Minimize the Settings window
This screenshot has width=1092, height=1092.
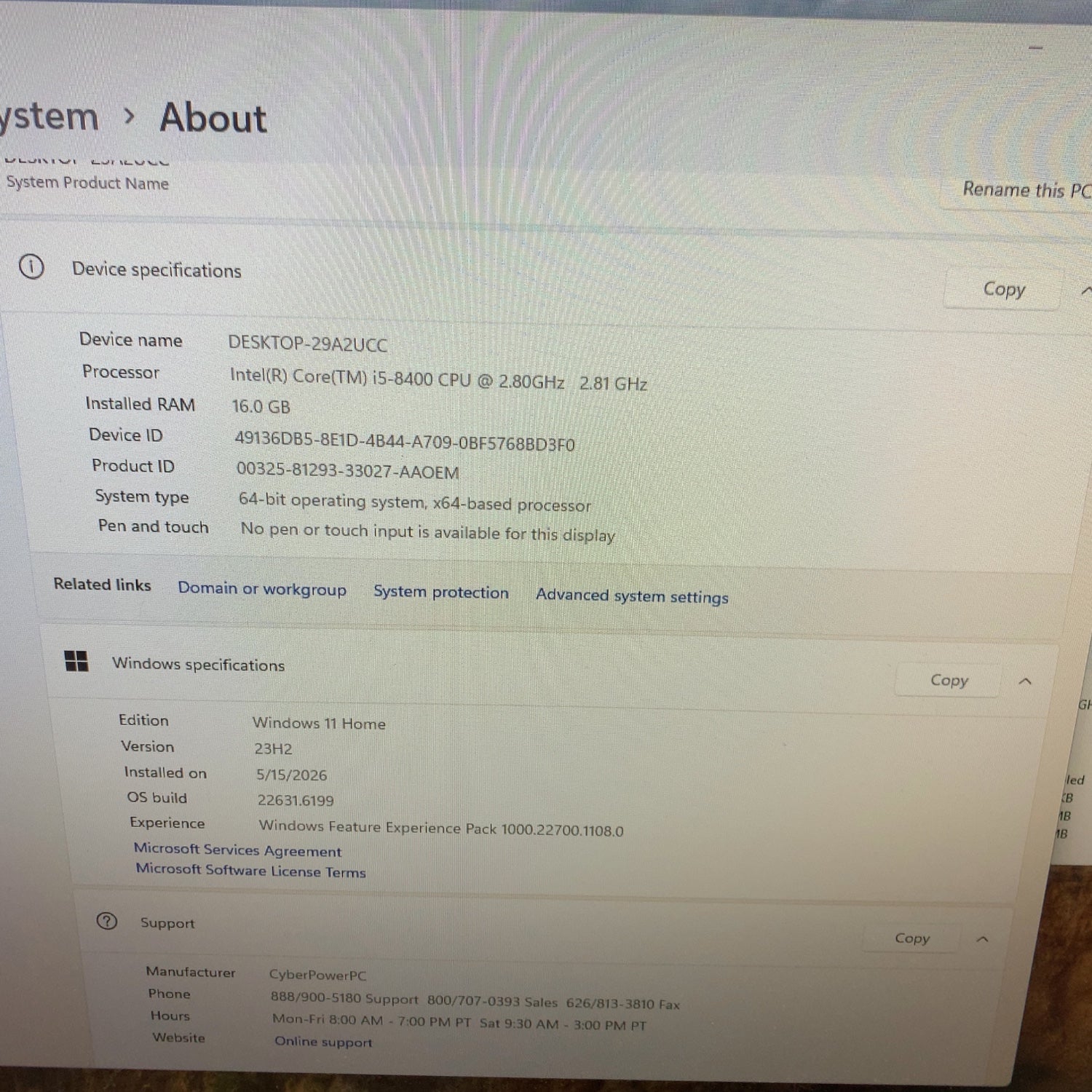point(1036,48)
